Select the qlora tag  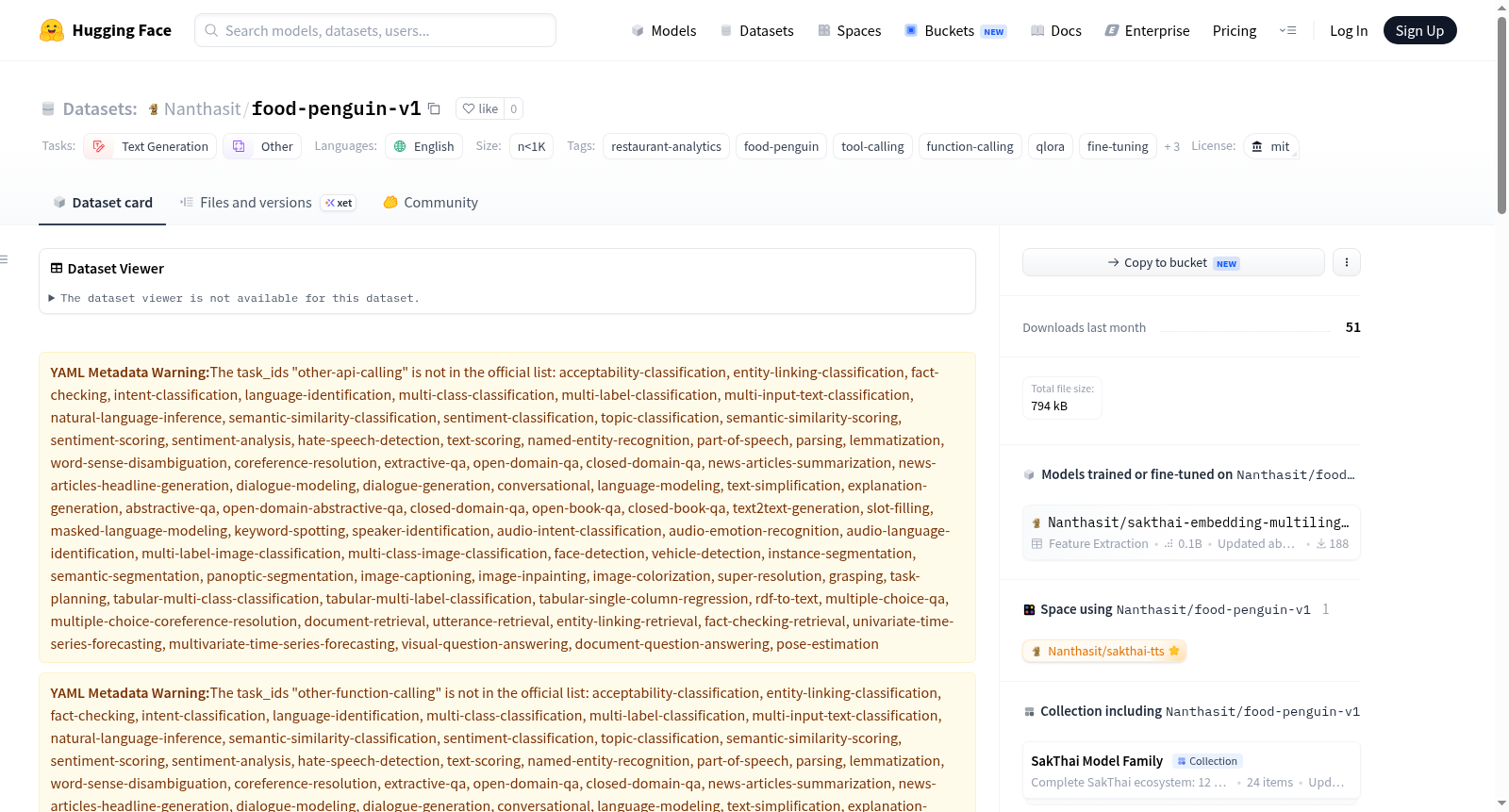click(1051, 146)
